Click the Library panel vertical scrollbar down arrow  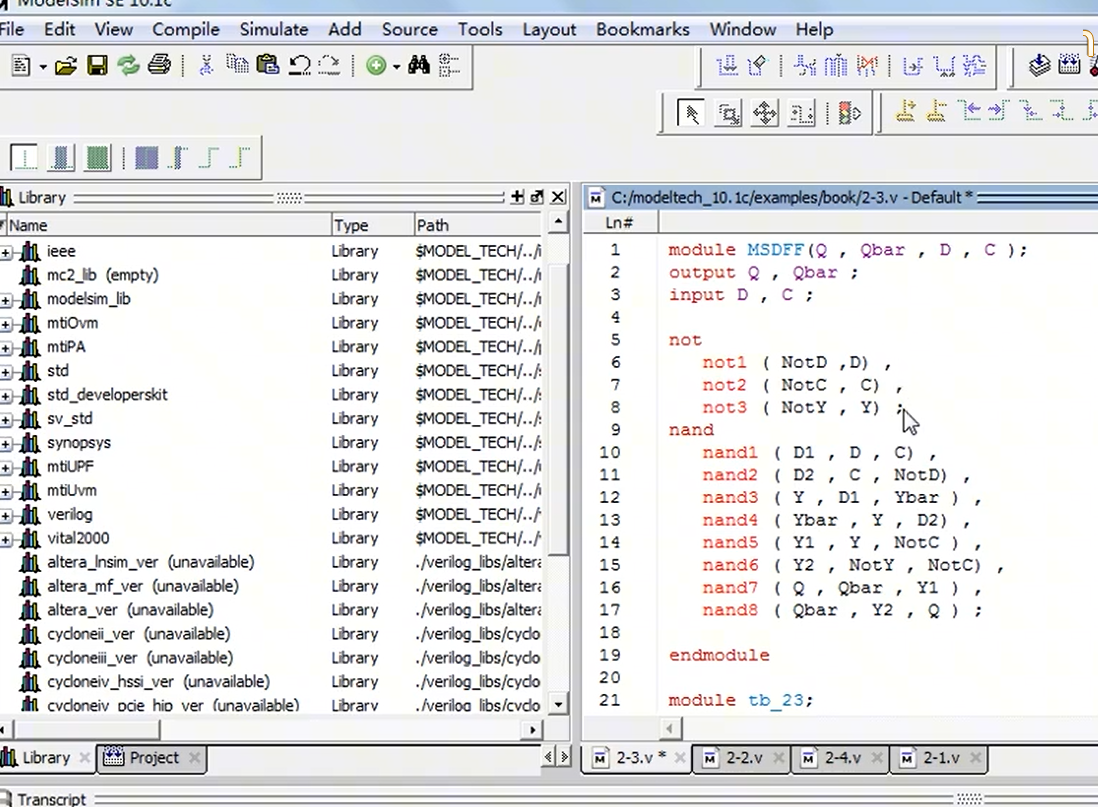(x=558, y=704)
